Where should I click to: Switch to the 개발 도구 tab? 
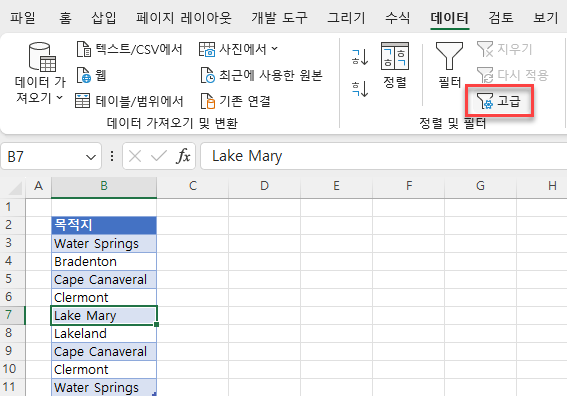tap(280, 17)
